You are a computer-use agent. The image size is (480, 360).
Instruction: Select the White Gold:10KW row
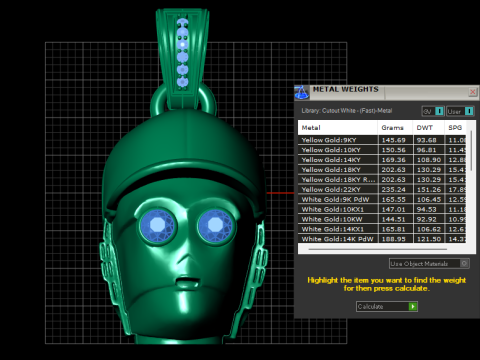382,219
